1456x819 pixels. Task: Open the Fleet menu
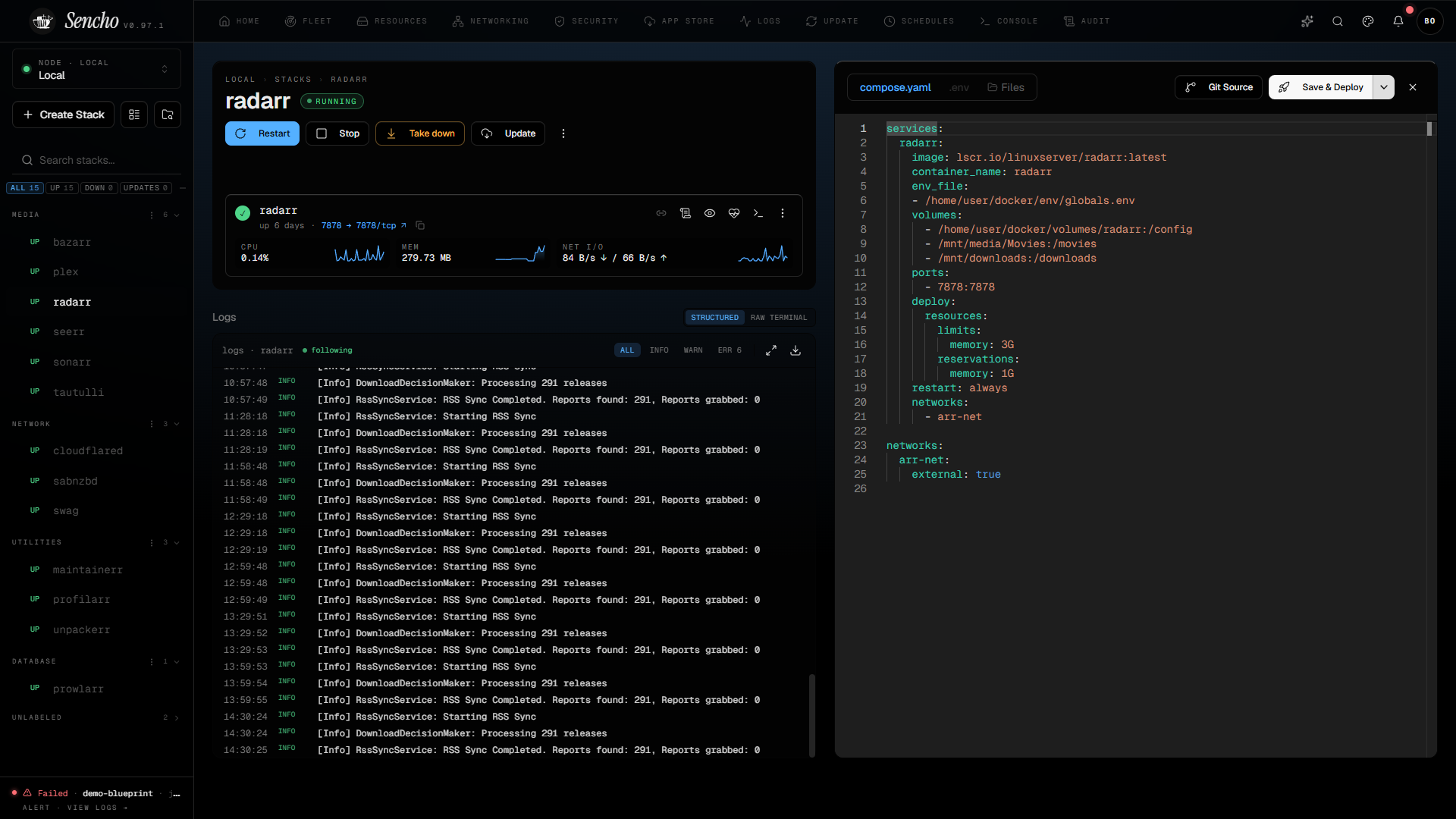pos(308,21)
